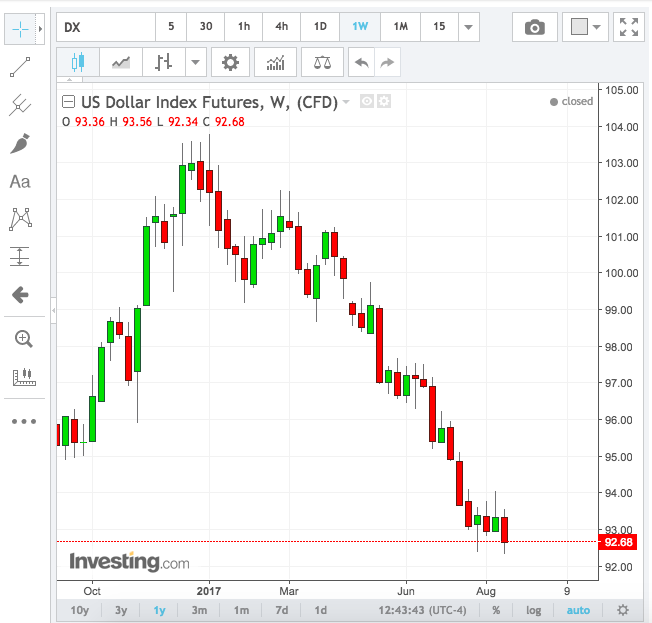Expand the cursor tool options arrow
This screenshot has width=652, height=623.
click(40, 29)
